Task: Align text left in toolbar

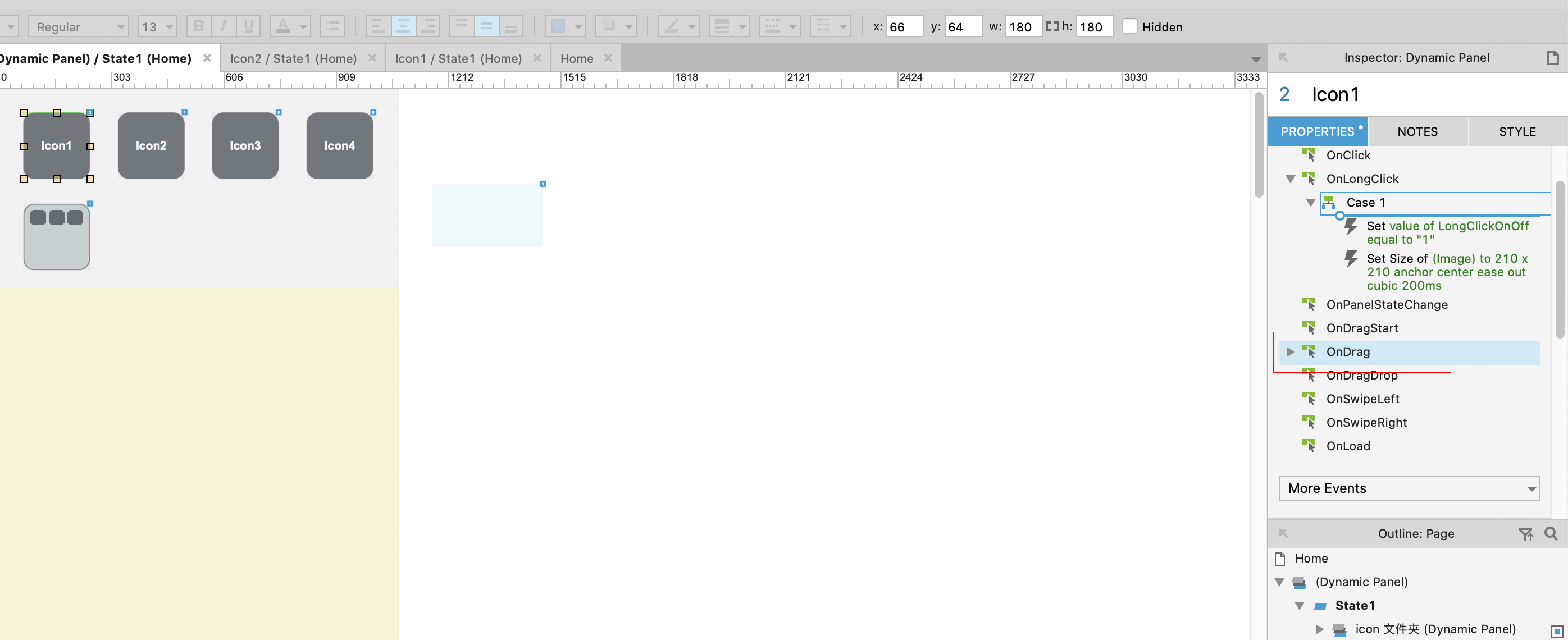Action: (x=377, y=26)
